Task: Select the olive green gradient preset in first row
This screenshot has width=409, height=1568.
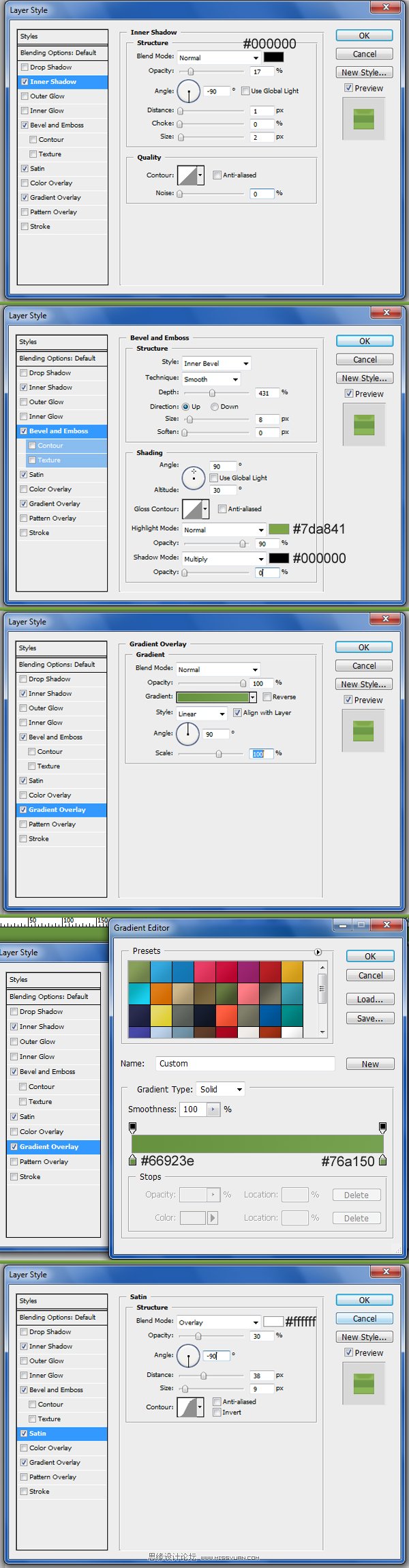Action: tap(139, 972)
